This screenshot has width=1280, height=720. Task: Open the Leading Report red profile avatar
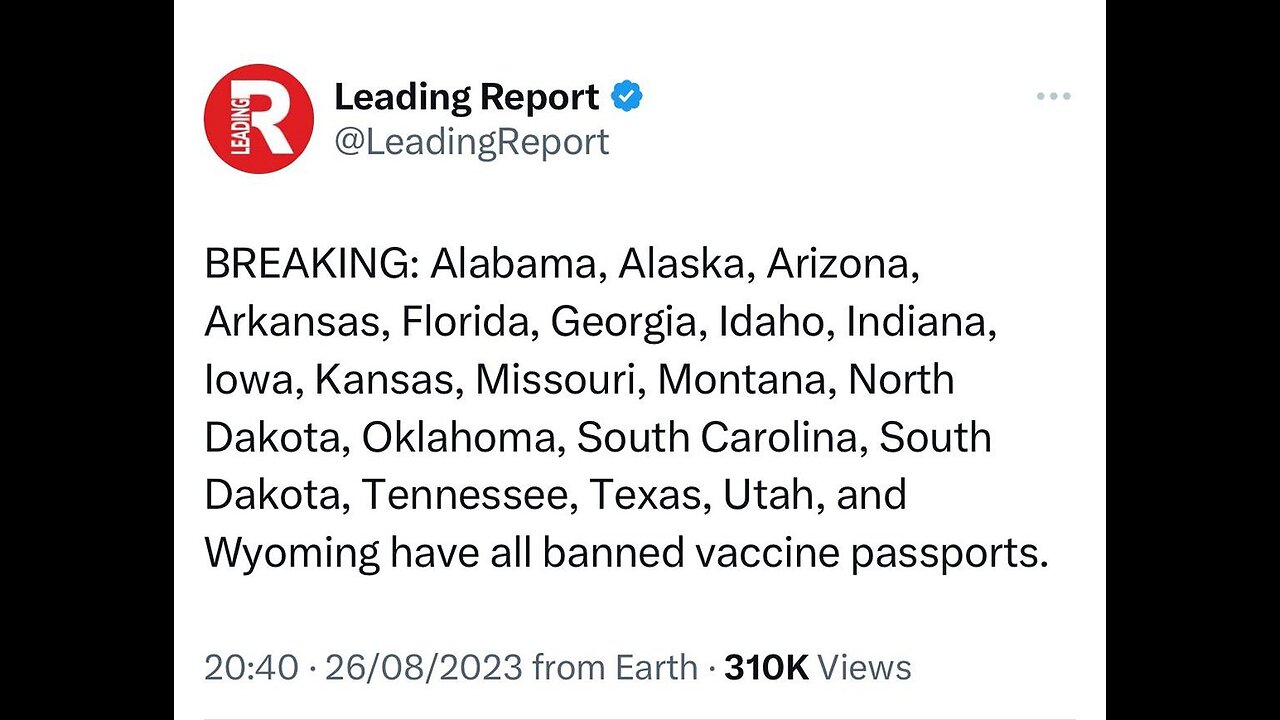(259, 119)
